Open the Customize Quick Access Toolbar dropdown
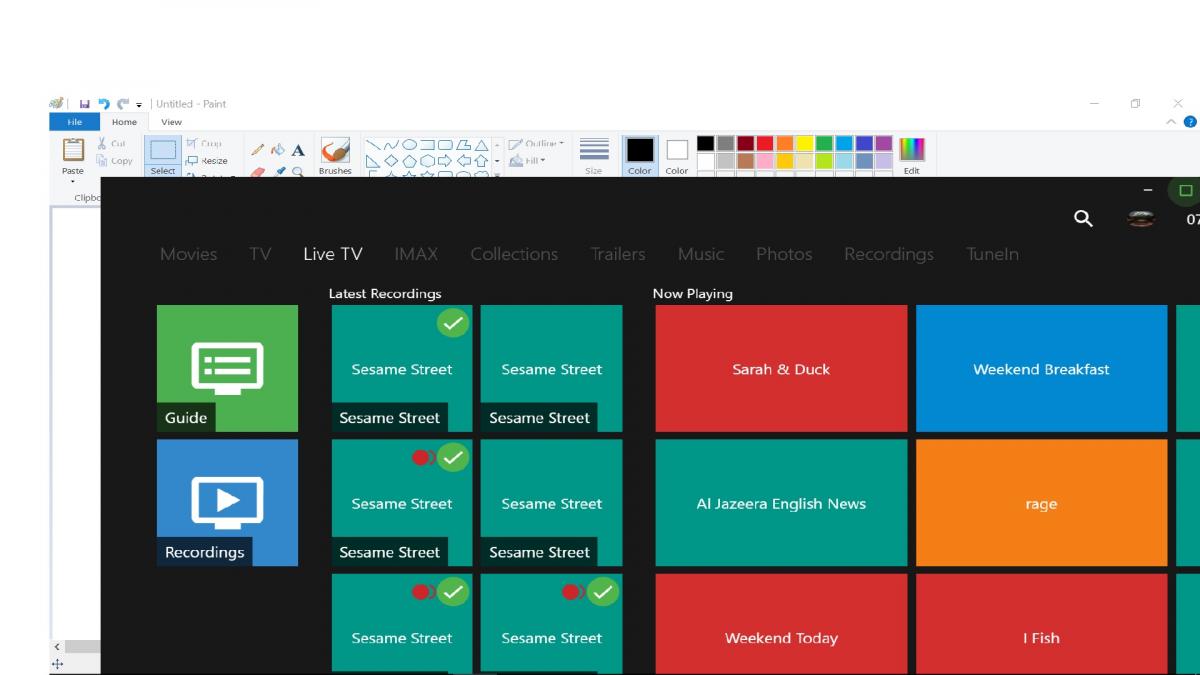1200x675 pixels. 139,105
